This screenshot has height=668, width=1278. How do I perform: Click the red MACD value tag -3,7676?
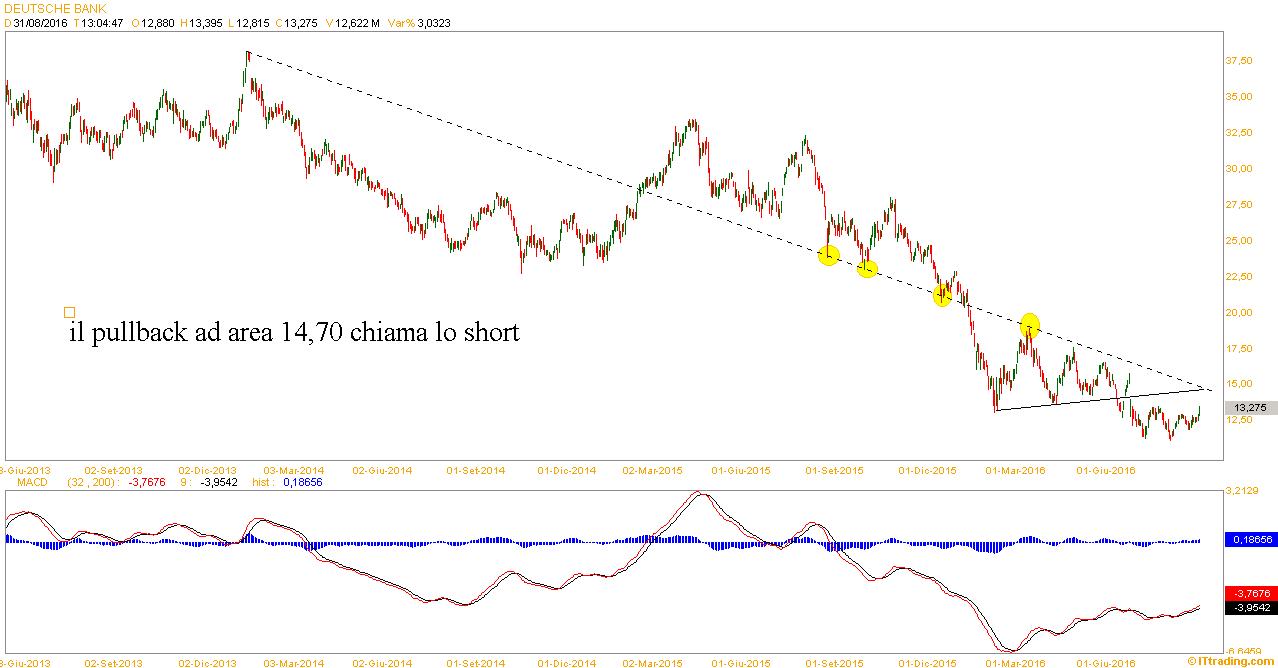tap(1250, 593)
